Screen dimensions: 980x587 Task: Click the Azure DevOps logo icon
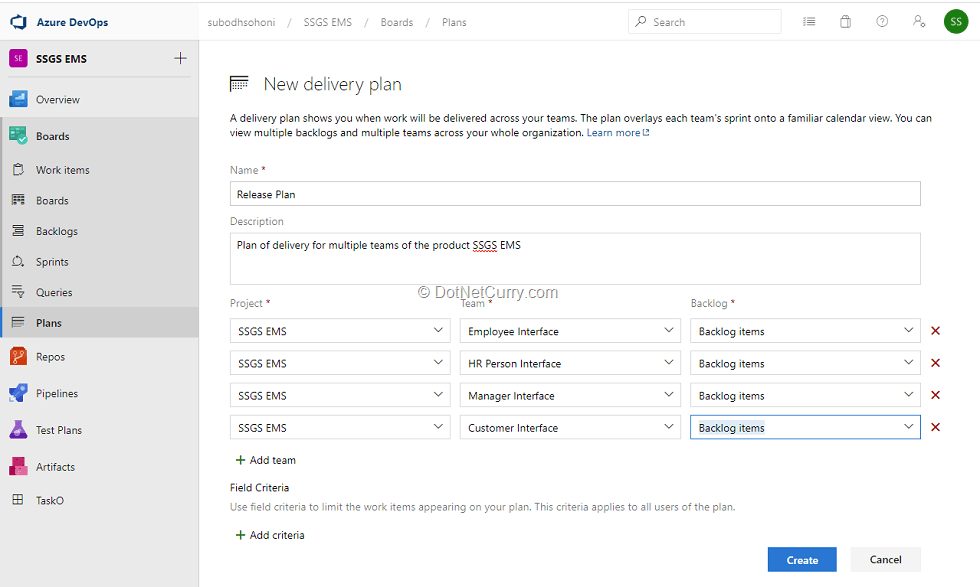coord(19,22)
